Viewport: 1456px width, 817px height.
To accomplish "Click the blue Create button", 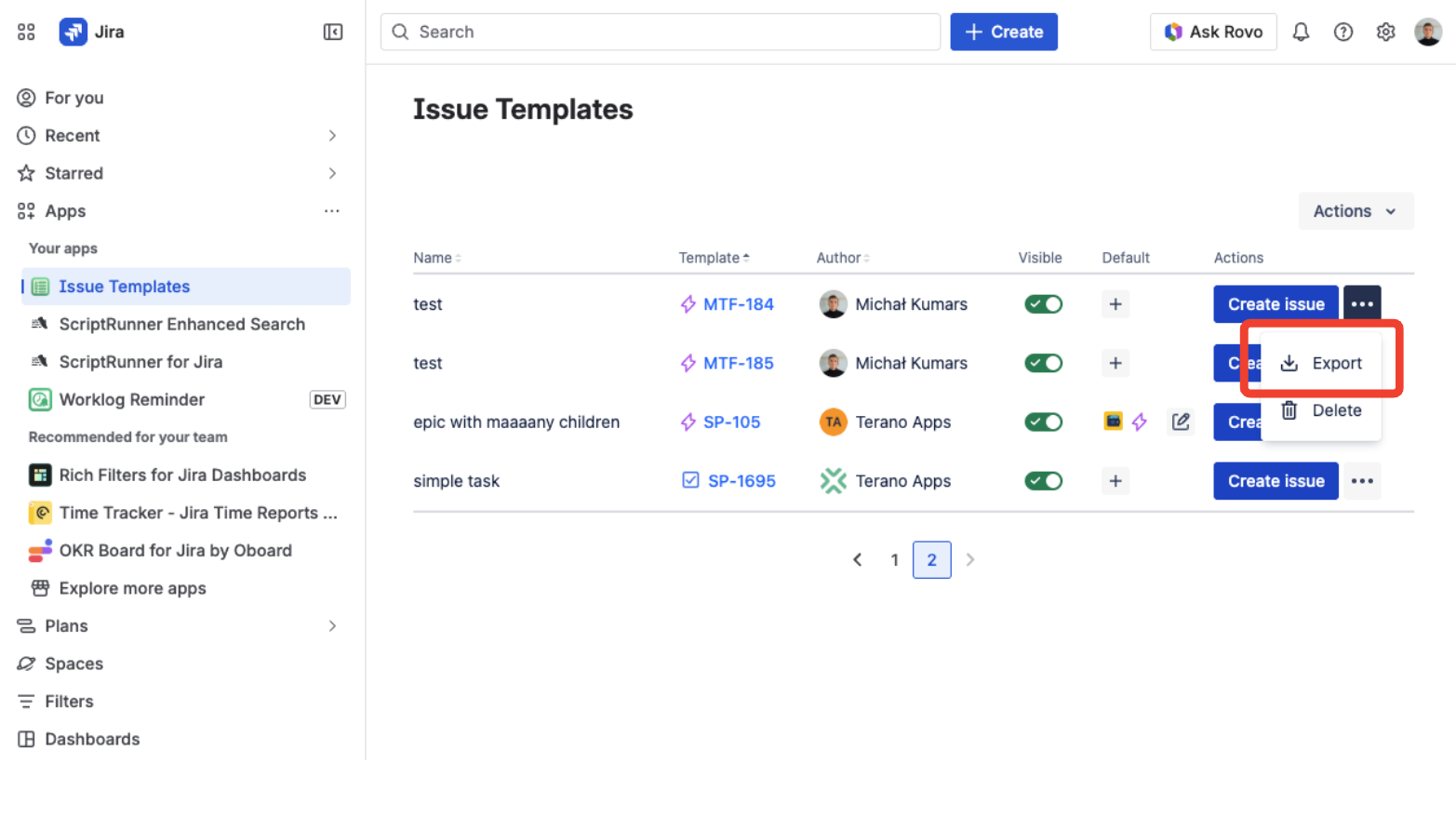I will (1004, 32).
